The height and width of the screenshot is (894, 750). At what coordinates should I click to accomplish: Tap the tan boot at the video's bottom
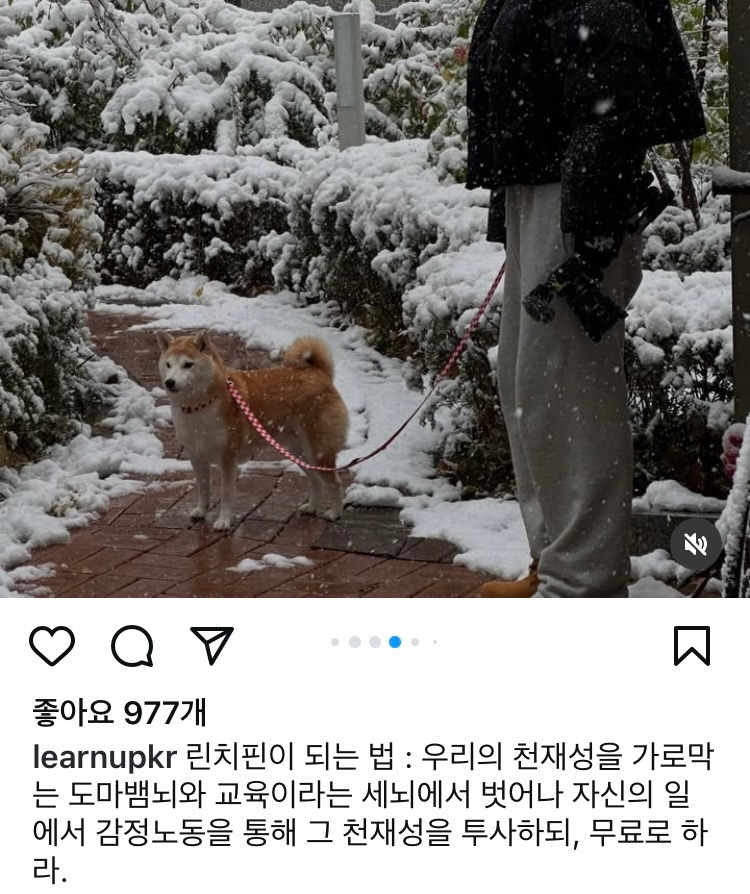(510, 583)
